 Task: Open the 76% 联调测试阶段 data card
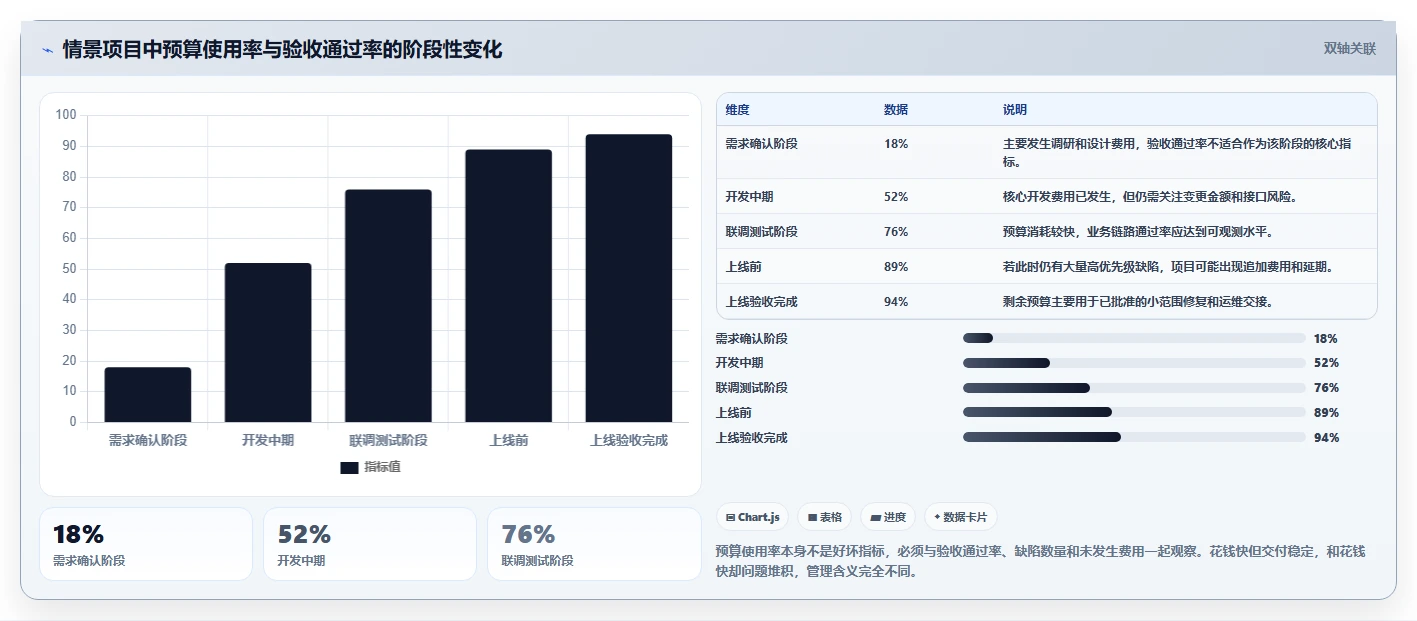pyautogui.click(x=594, y=544)
